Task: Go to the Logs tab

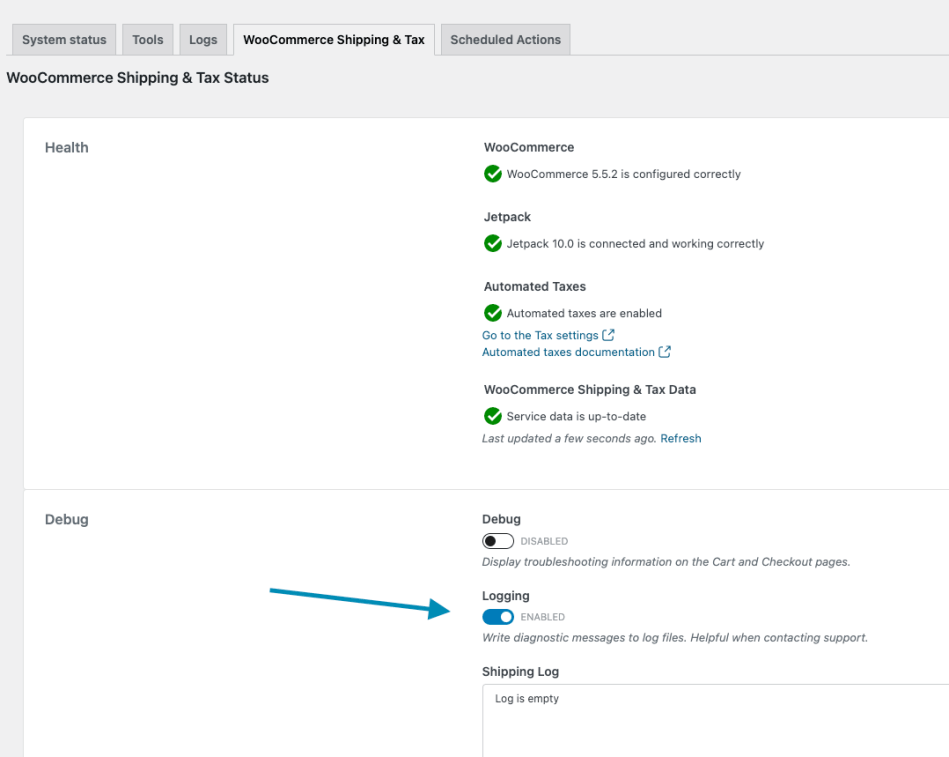Action: coord(203,40)
